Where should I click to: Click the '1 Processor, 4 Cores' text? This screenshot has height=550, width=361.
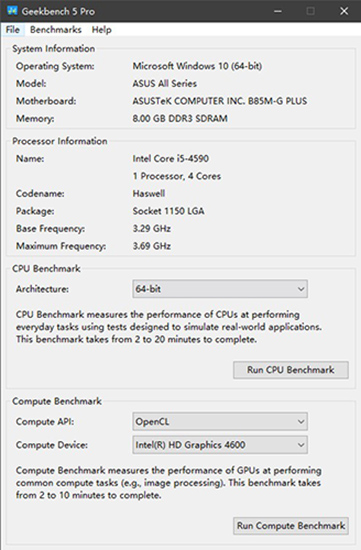pyautogui.click(x=177, y=176)
